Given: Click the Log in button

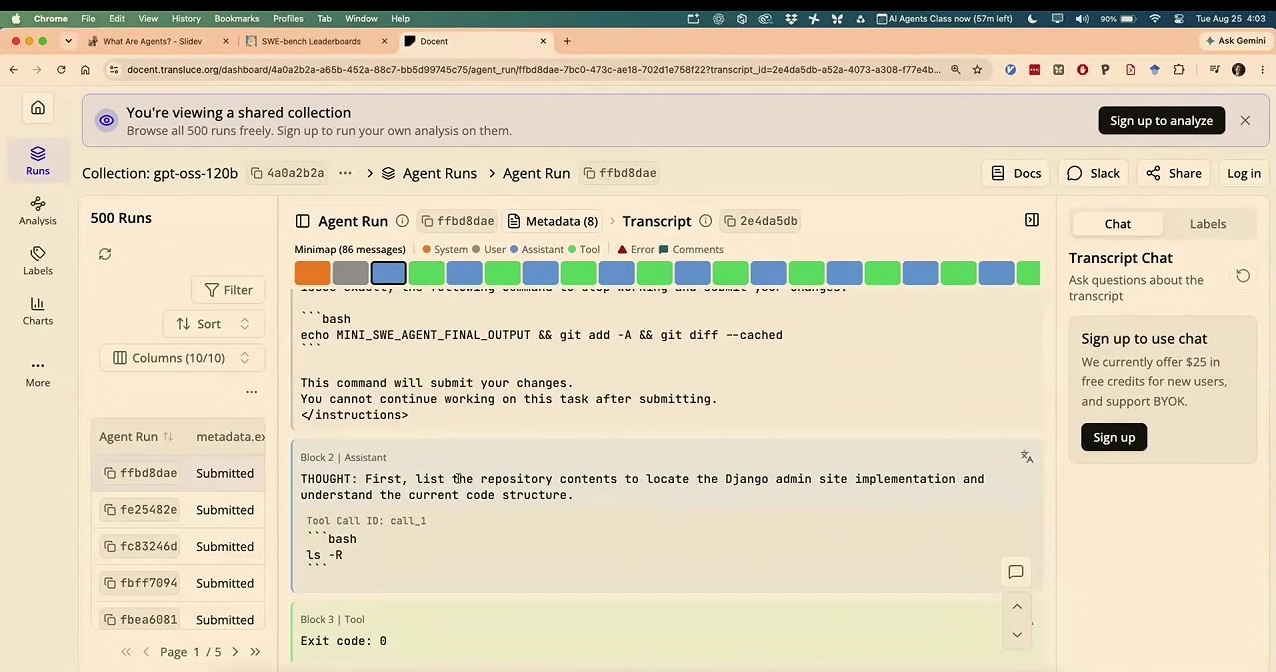Looking at the screenshot, I should click(x=1243, y=173).
